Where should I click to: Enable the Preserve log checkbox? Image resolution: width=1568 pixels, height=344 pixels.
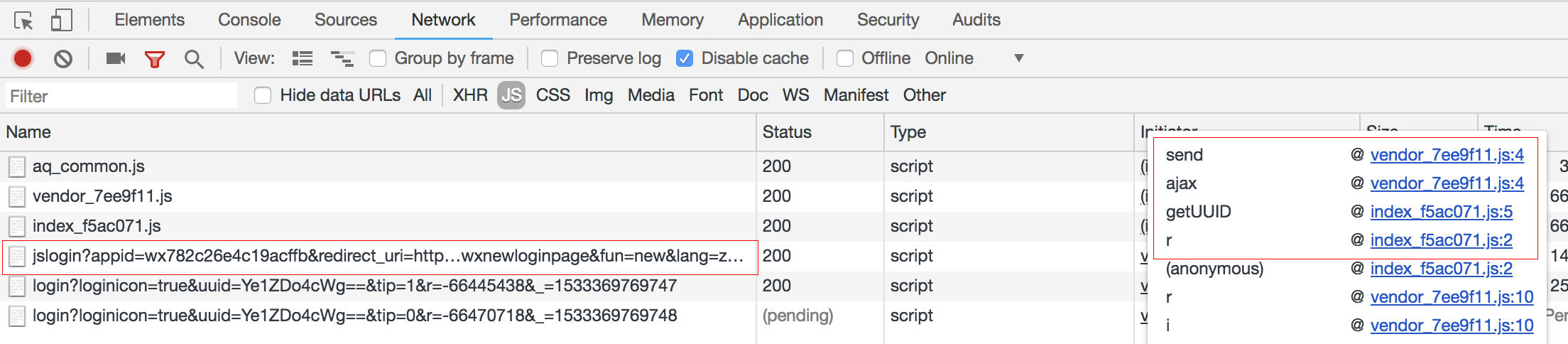(x=550, y=58)
